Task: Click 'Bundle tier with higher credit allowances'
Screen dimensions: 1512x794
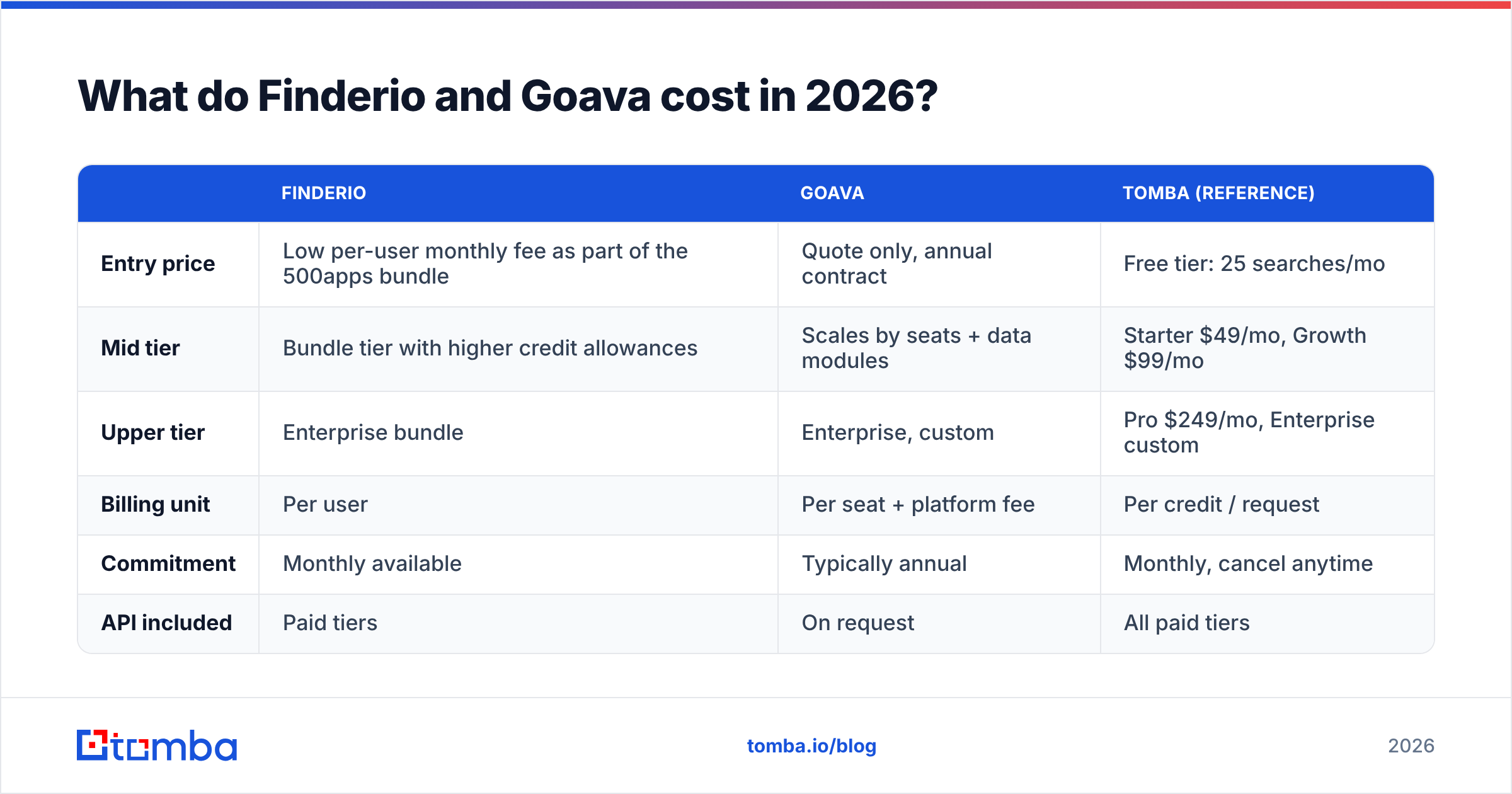Action: [x=490, y=348]
